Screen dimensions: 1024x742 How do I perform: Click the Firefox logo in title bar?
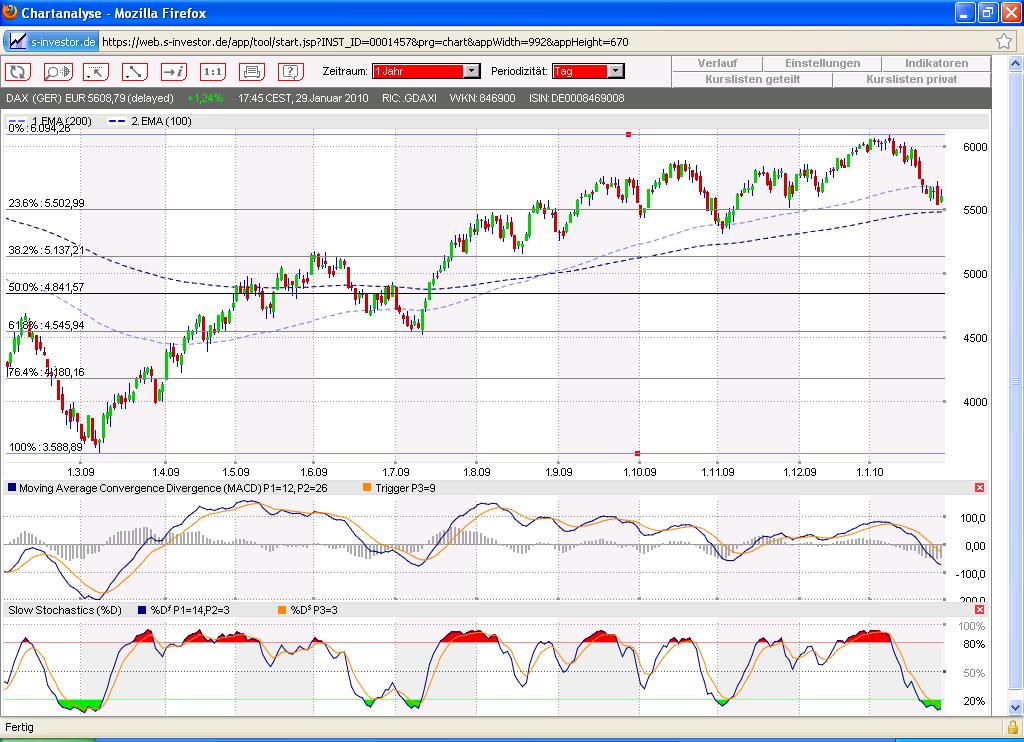click(x=10, y=12)
